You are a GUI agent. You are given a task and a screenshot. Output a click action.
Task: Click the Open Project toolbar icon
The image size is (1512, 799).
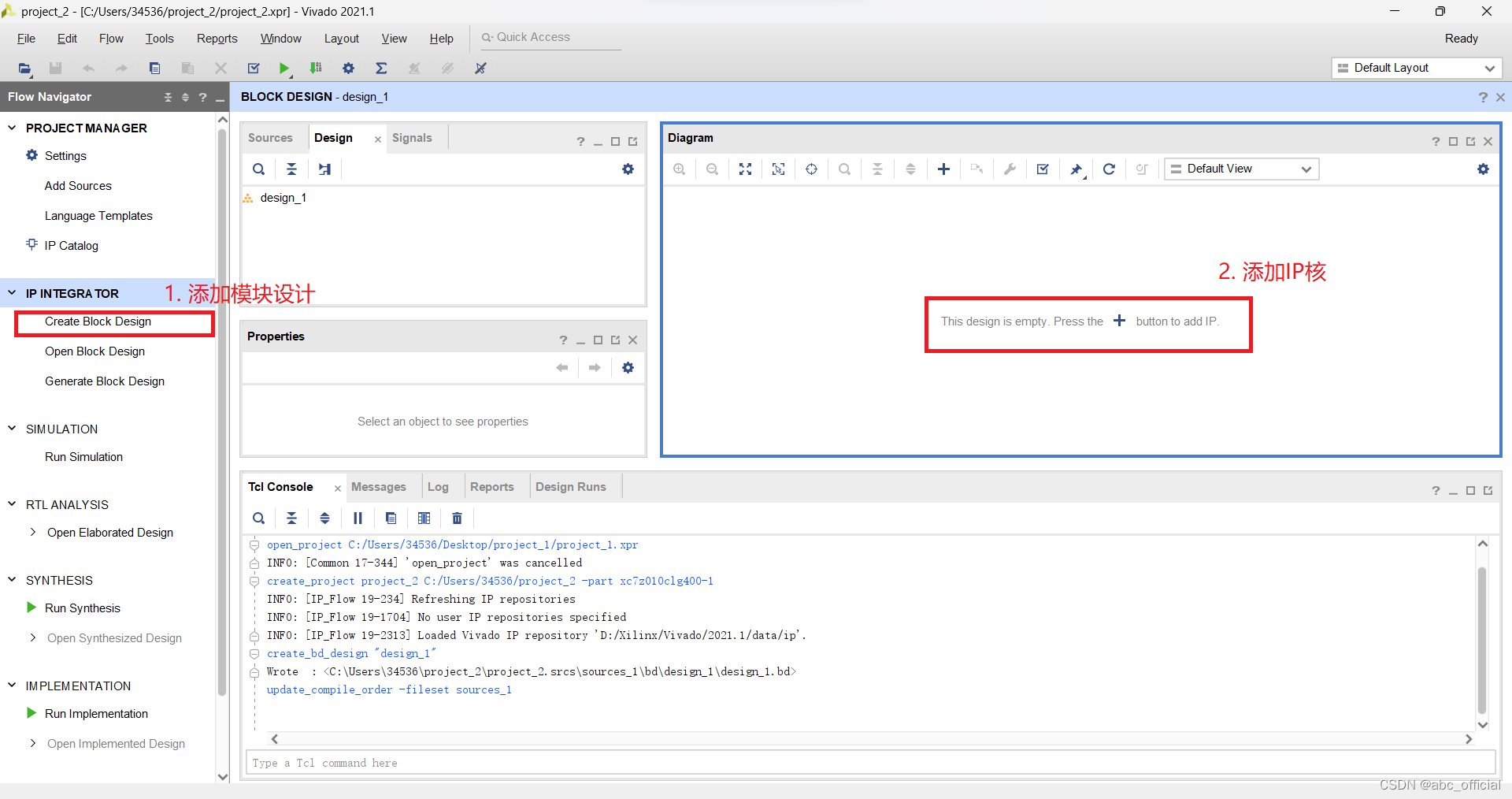point(24,69)
